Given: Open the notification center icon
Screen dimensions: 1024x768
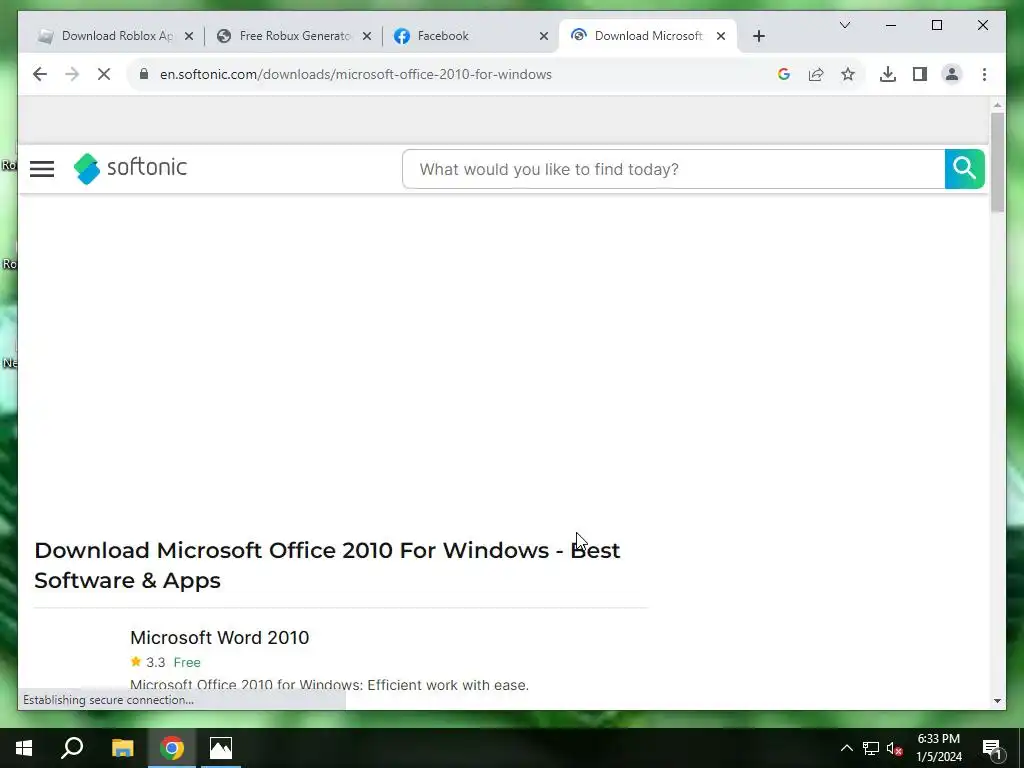Looking at the screenshot, I should tap(992, 749).
